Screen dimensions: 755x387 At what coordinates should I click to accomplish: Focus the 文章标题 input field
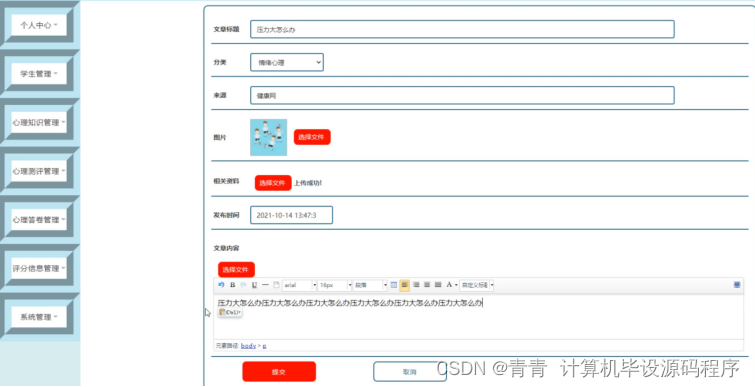[x=462, y=29]
